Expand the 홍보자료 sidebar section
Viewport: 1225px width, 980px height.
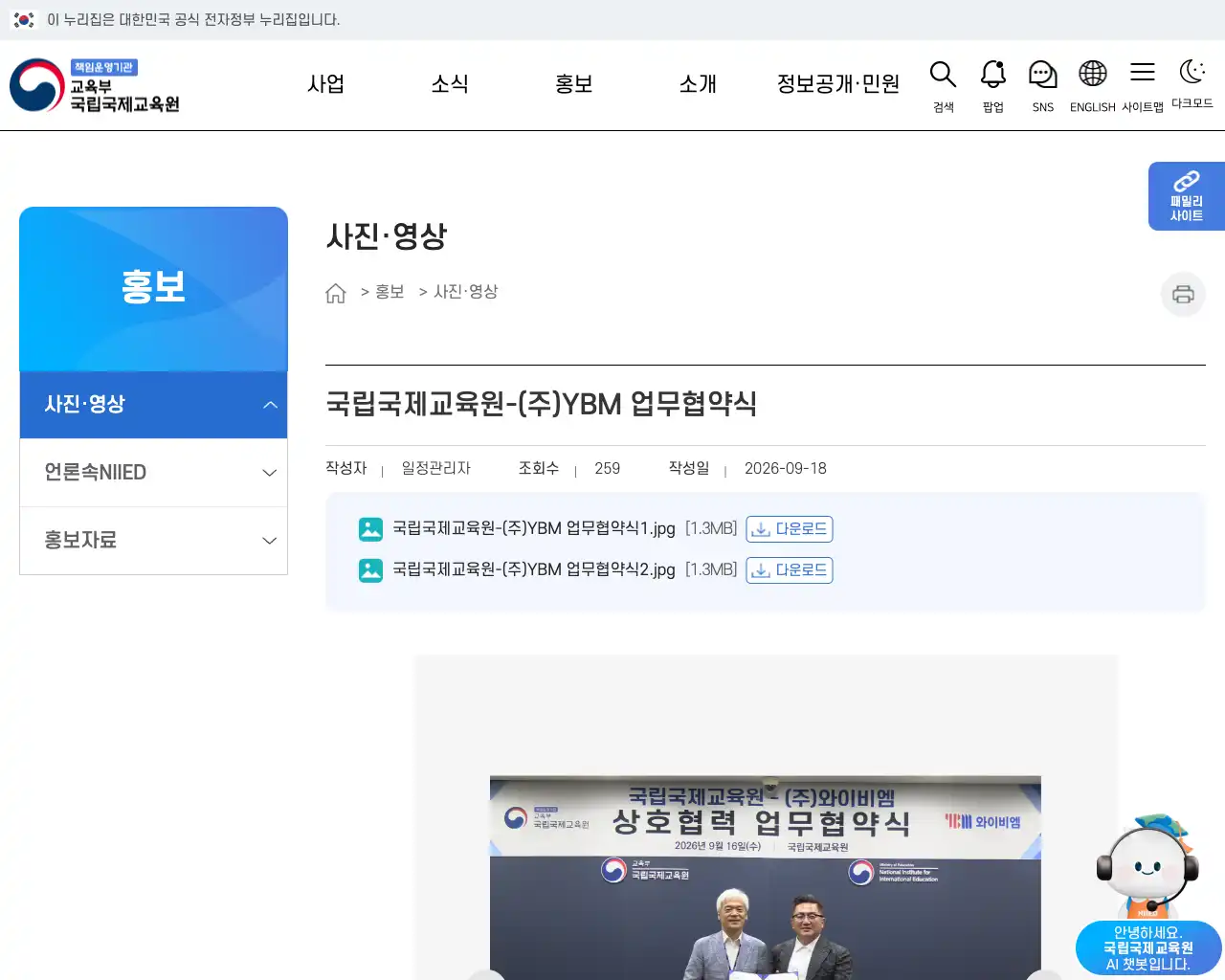point(153,541)
